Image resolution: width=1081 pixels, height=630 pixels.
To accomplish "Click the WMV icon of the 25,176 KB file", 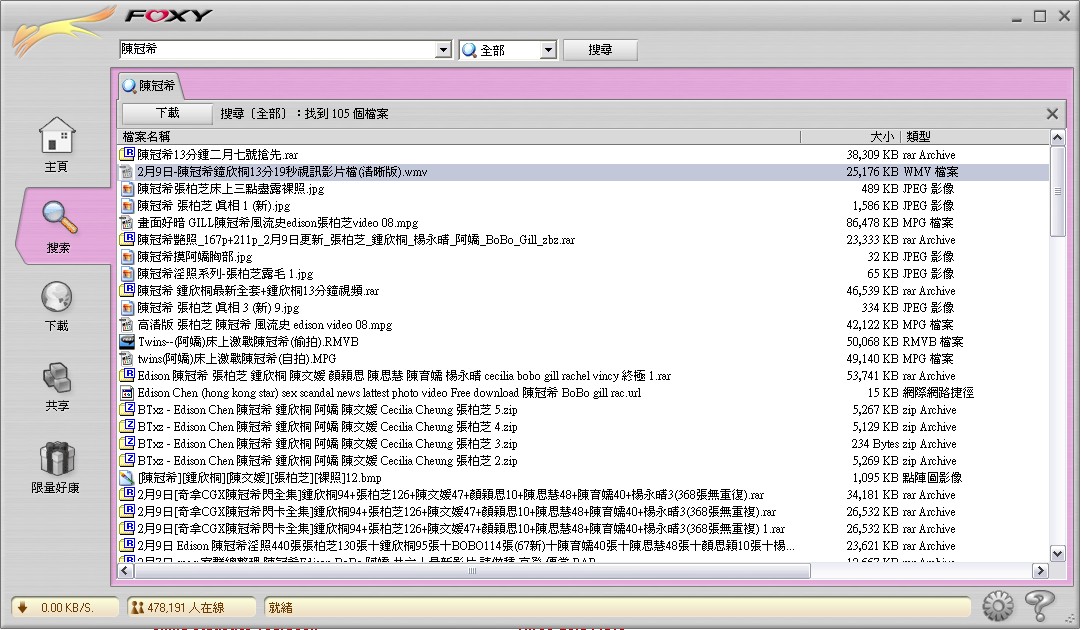I will pos(127,172).
